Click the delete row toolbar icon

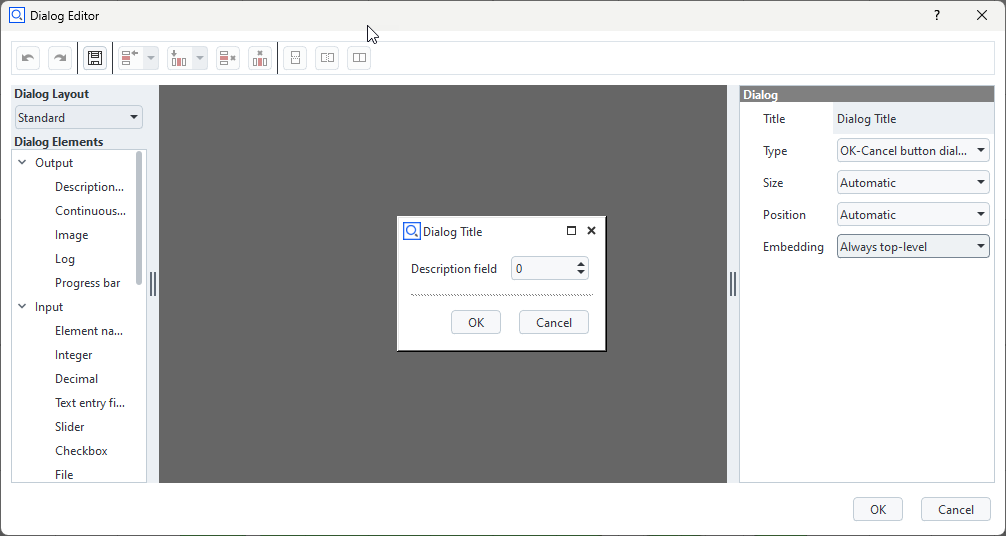(x=228, y=58)
